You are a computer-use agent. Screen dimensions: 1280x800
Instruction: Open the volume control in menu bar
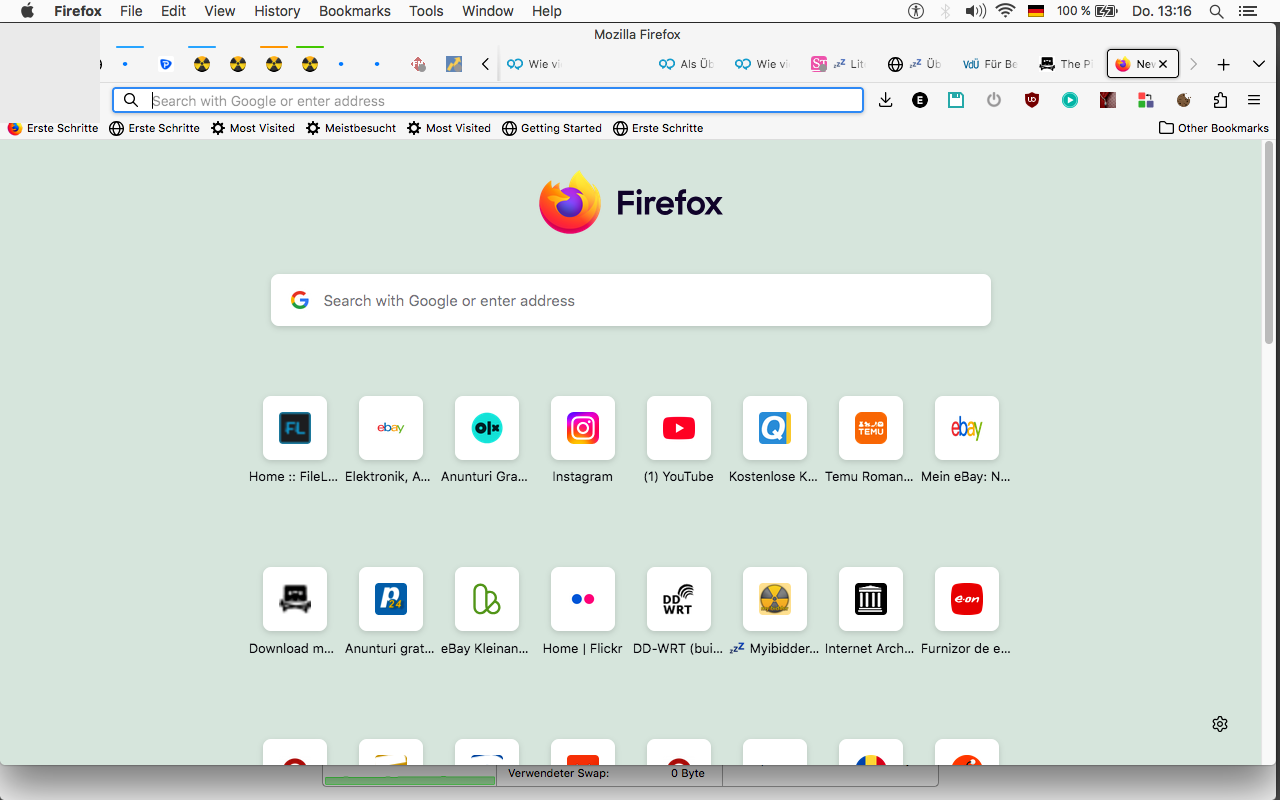[x=975, y=11]
